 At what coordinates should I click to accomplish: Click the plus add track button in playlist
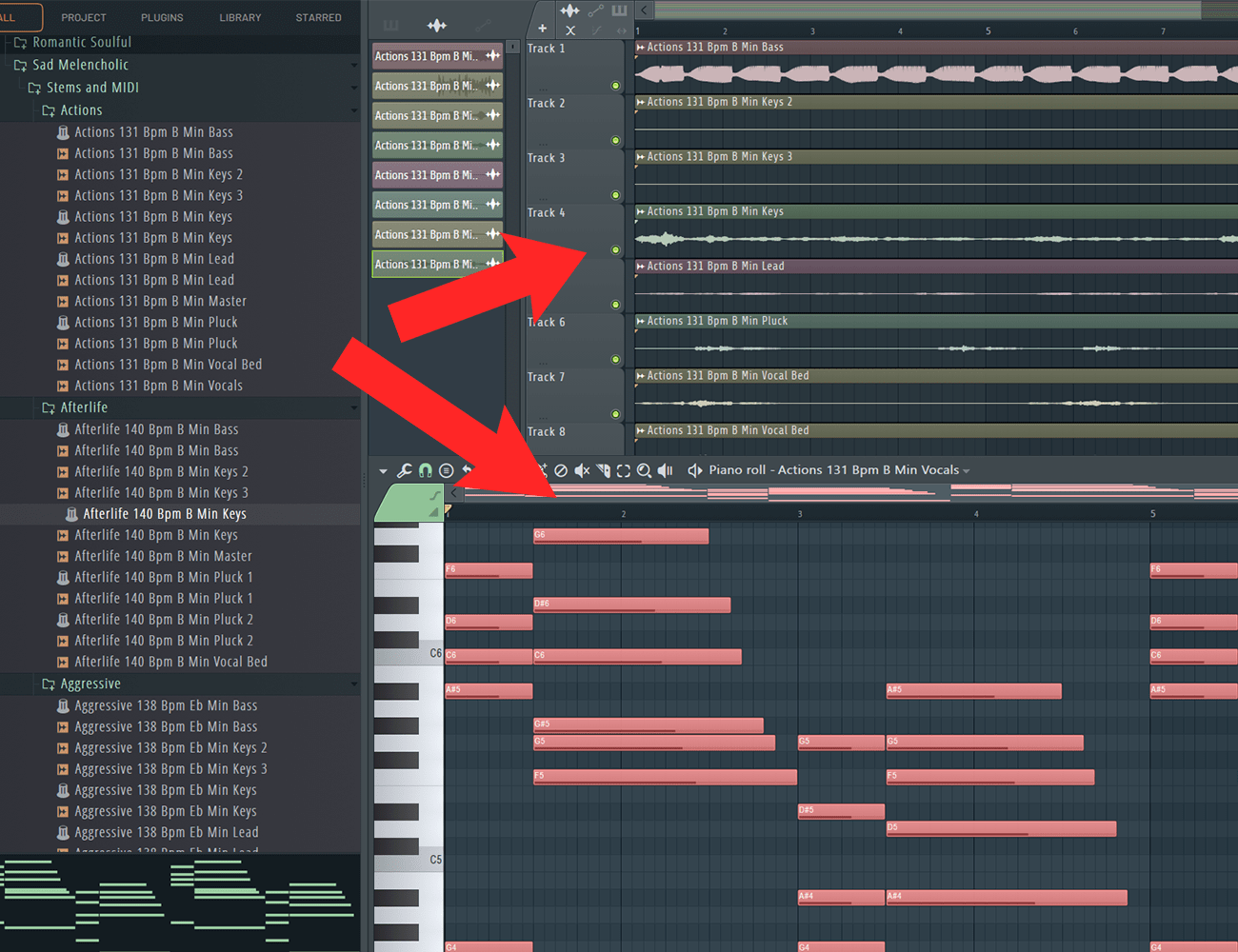[543, 29]
